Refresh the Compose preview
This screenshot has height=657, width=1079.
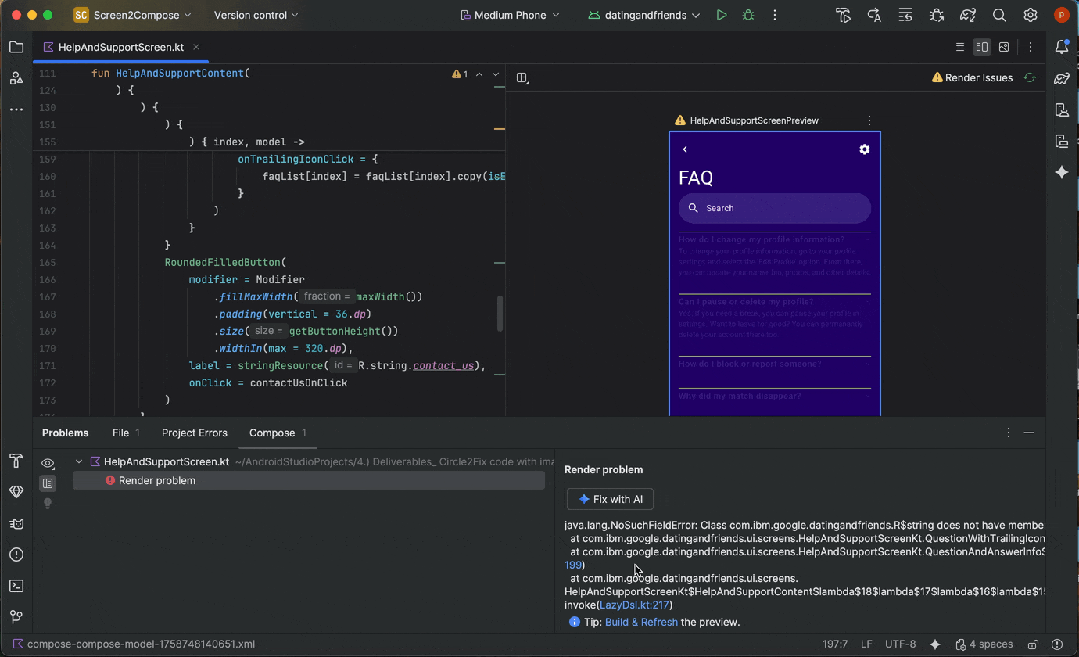click(x=1029, y=77)
